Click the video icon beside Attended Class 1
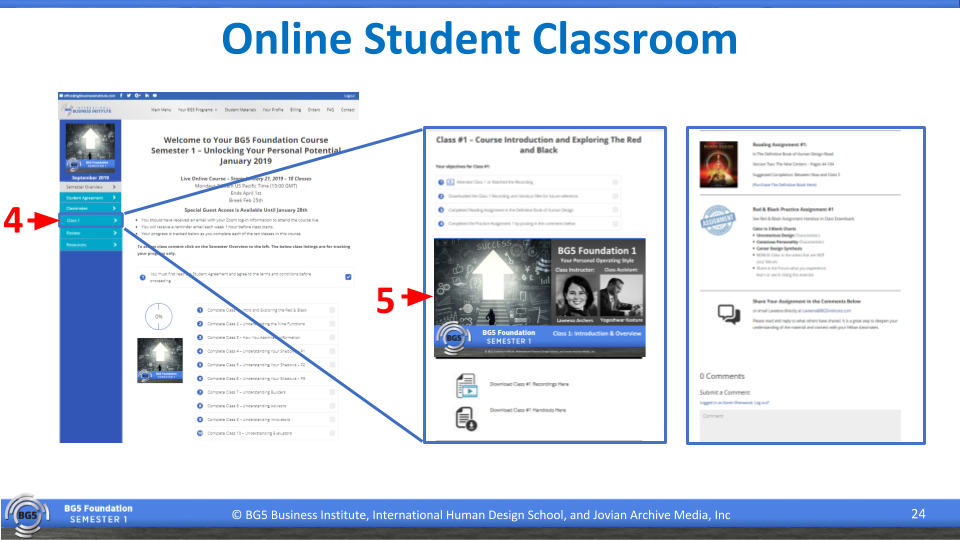Screen dimensions: 960x540 pyautogui.click(x=450, y=182)
